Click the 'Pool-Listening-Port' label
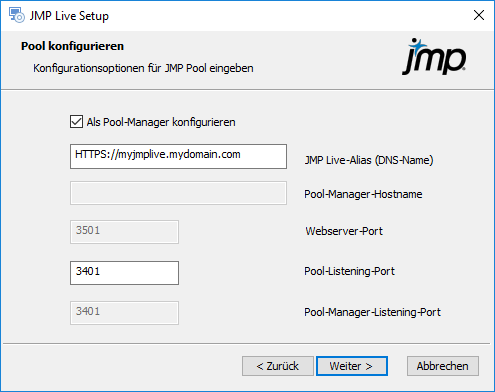Screen dimensions: 495x392 (x=349, y=271)
